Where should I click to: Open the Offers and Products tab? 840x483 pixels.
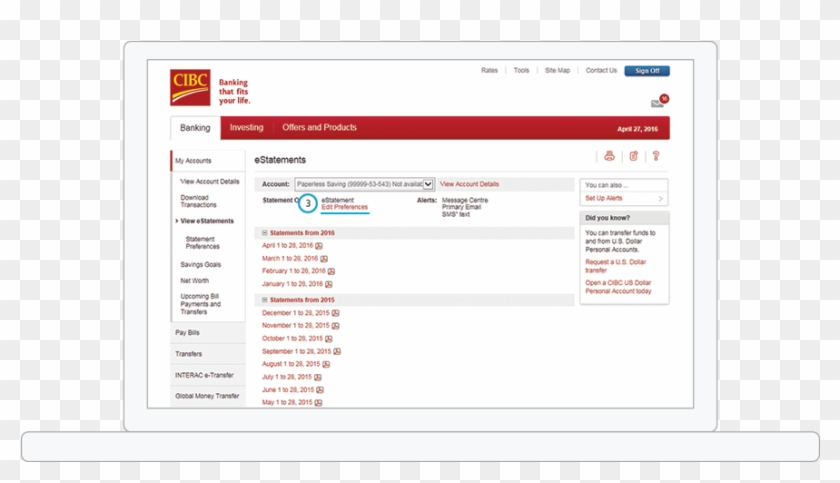coord(319,127)
